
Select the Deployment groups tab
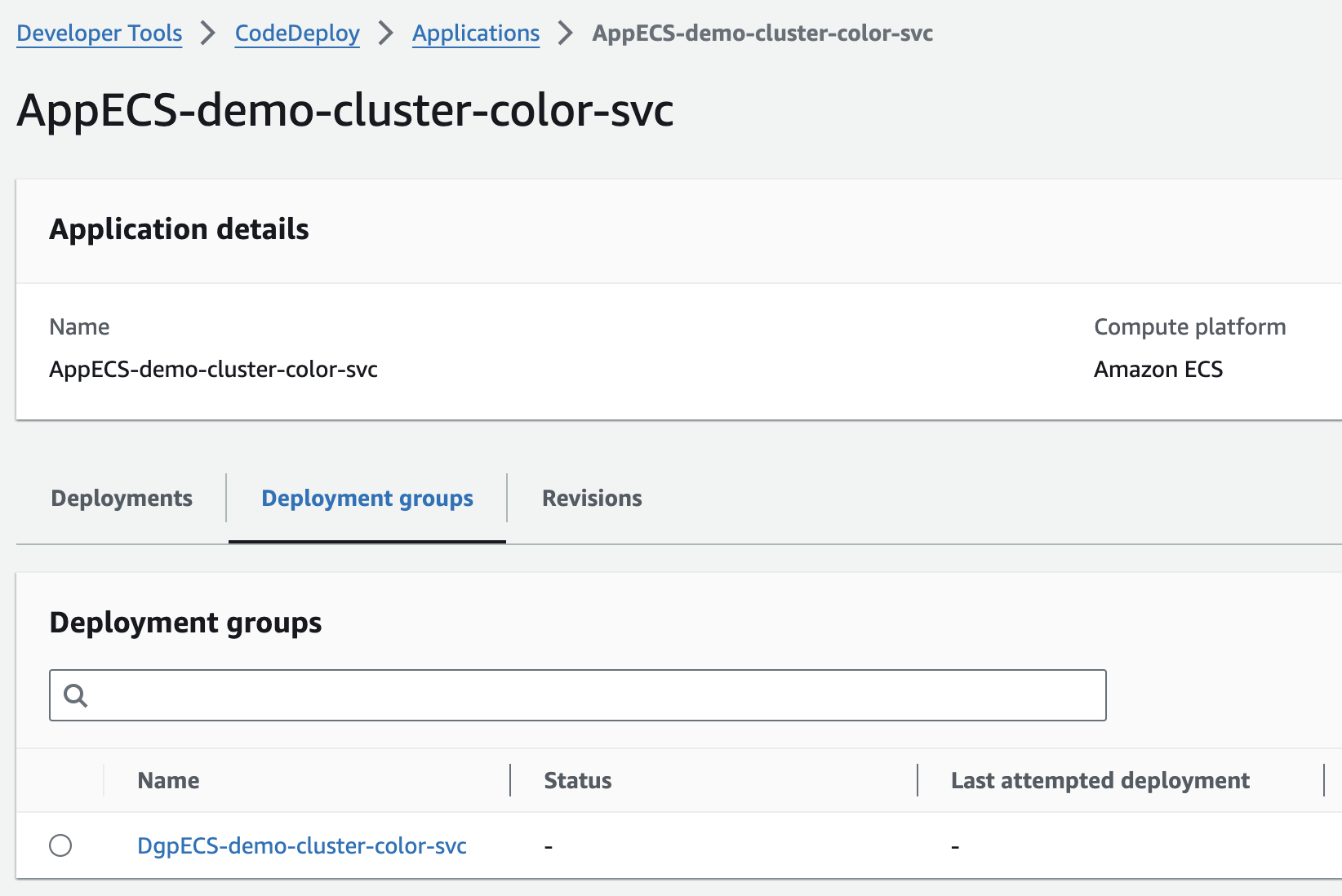tap(367, 498)
